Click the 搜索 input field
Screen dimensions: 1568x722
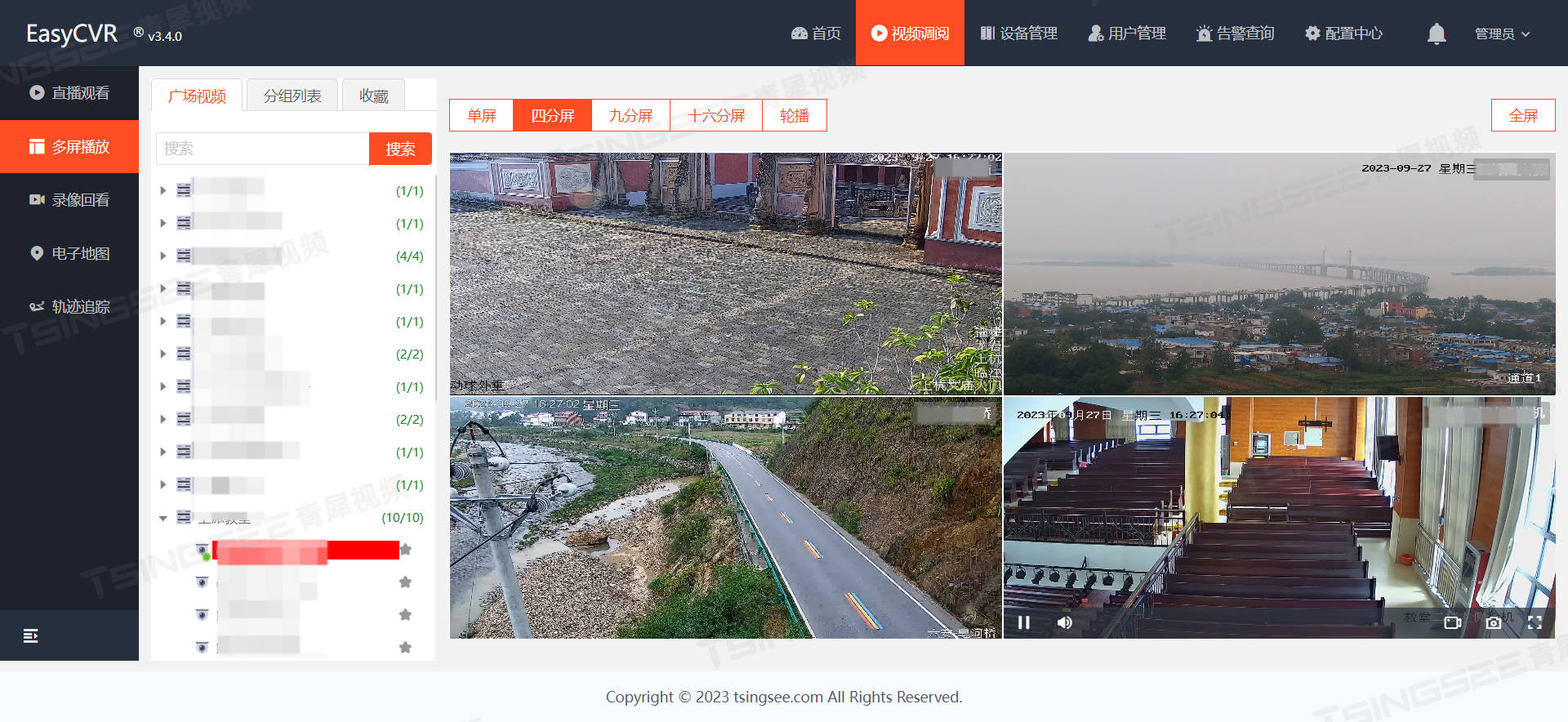[x=262, y=149]
